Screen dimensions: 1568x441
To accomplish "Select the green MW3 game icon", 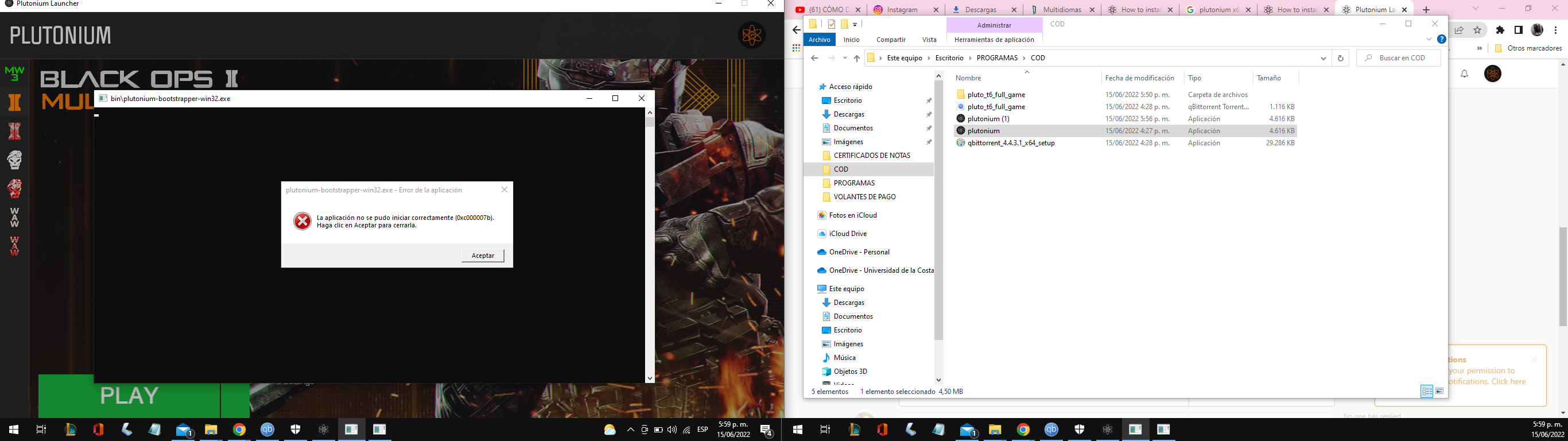I will [x=14, y=73].
